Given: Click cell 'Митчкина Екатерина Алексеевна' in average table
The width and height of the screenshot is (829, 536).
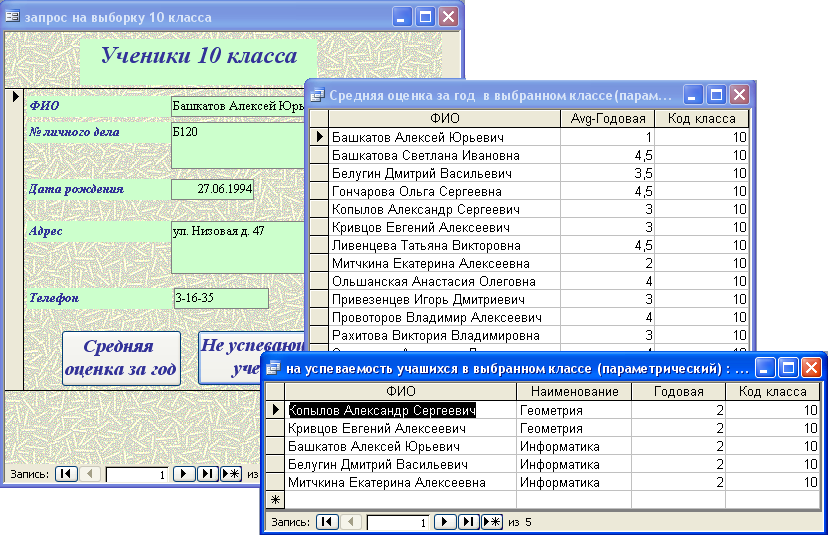Looking at the screenshot, I should coord(444,263).
